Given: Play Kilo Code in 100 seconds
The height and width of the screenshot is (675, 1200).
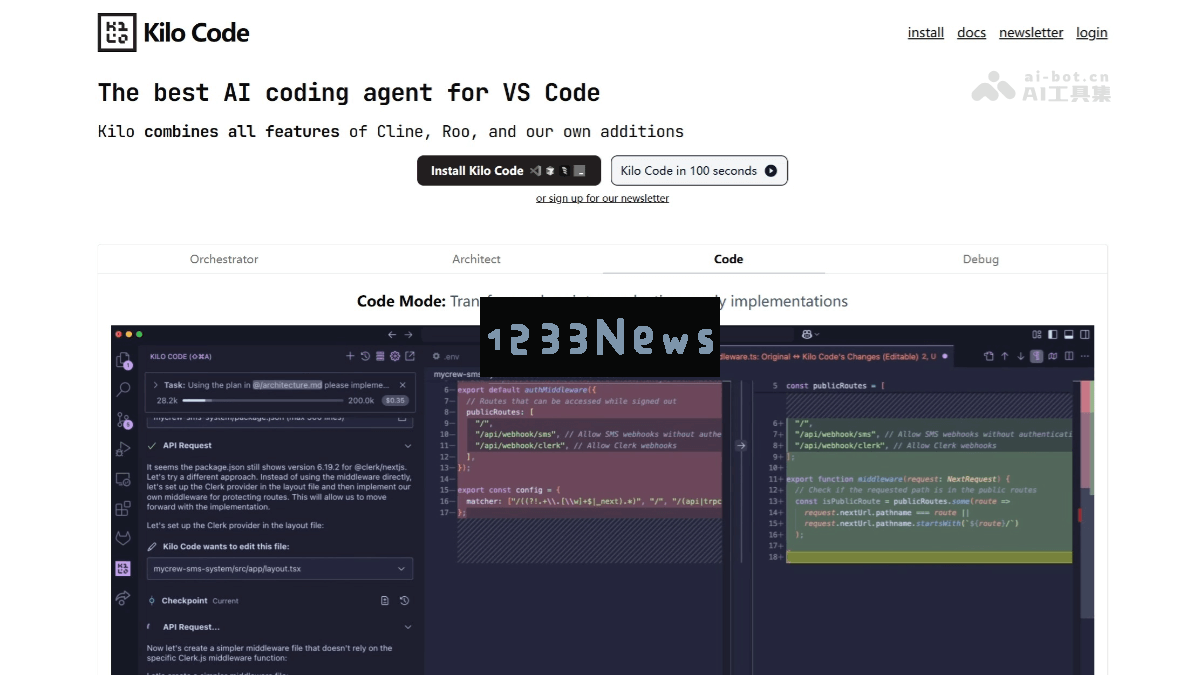Looking at the screenshot, I should click(x=699, y=170).
